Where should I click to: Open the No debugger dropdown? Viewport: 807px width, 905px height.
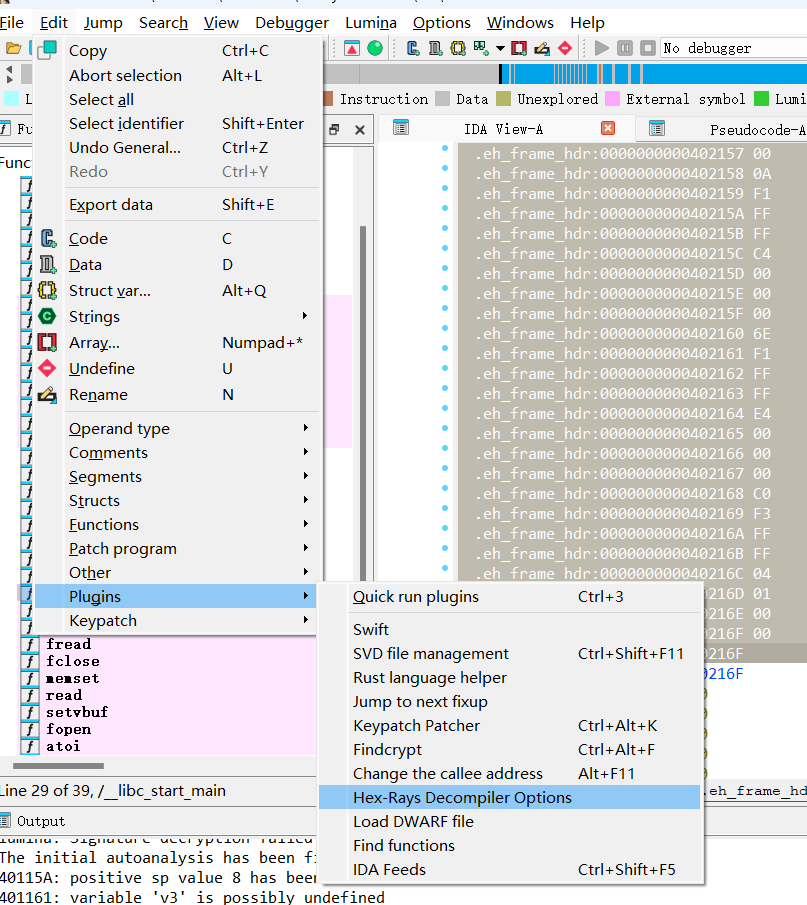click(734, 48)
